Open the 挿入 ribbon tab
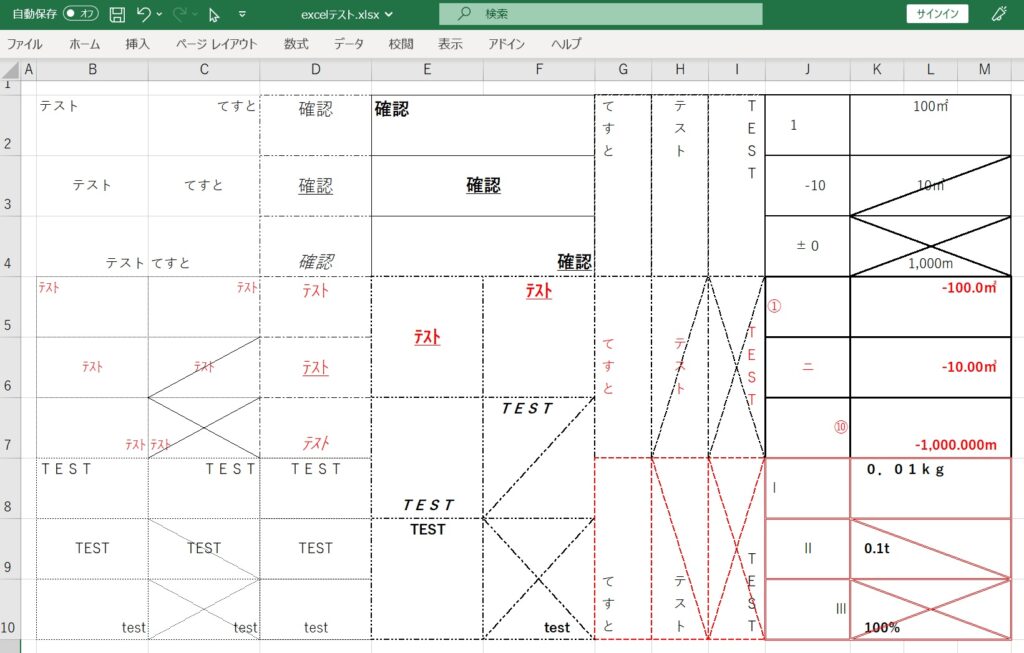1024x653 pixels. point(138,43)
